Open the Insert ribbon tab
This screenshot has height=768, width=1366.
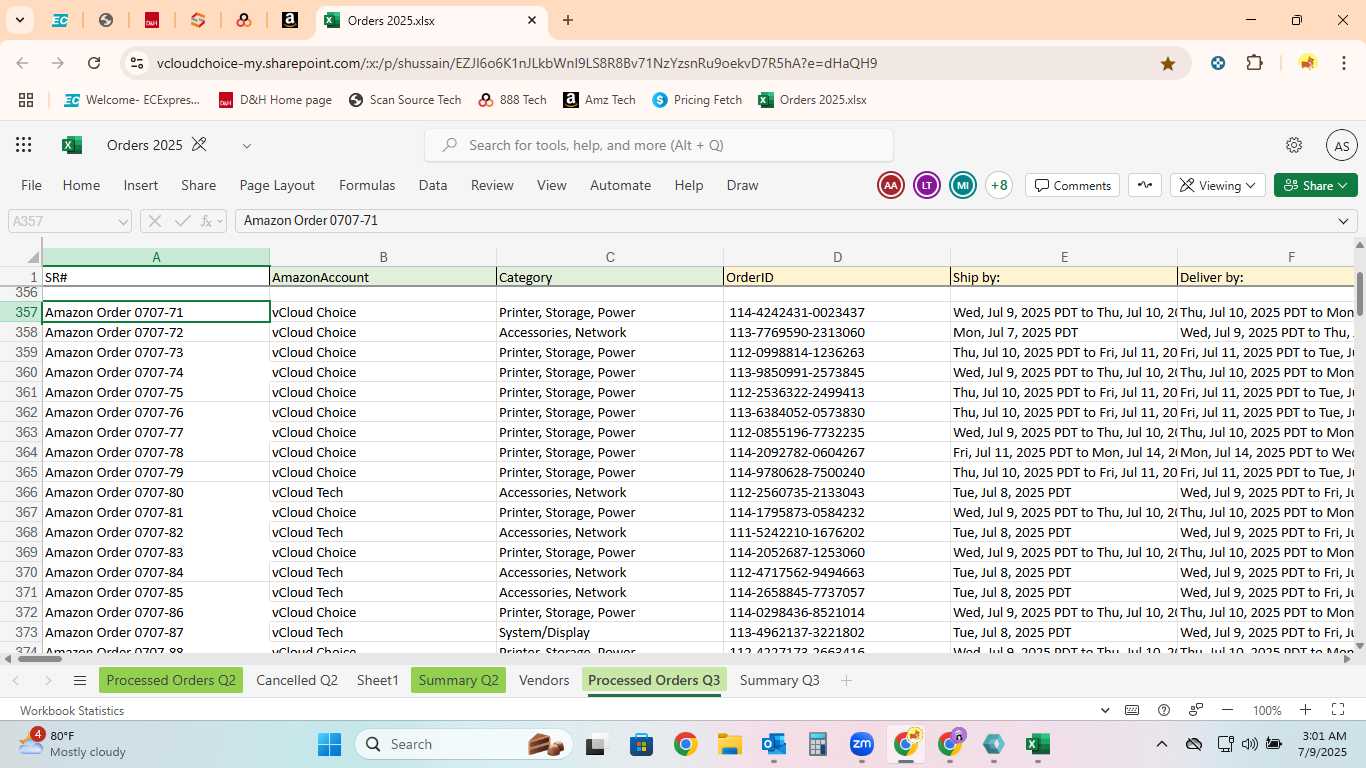[141, 185]
